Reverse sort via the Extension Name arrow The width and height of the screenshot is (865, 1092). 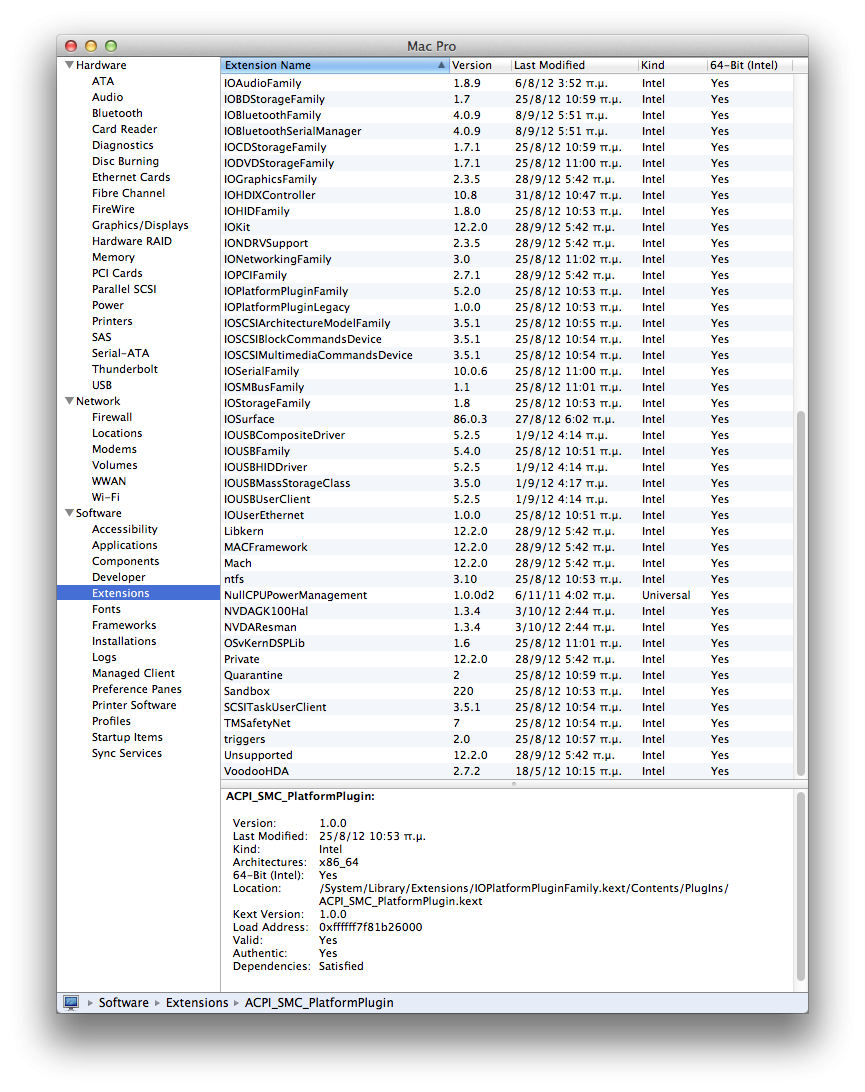441,65
